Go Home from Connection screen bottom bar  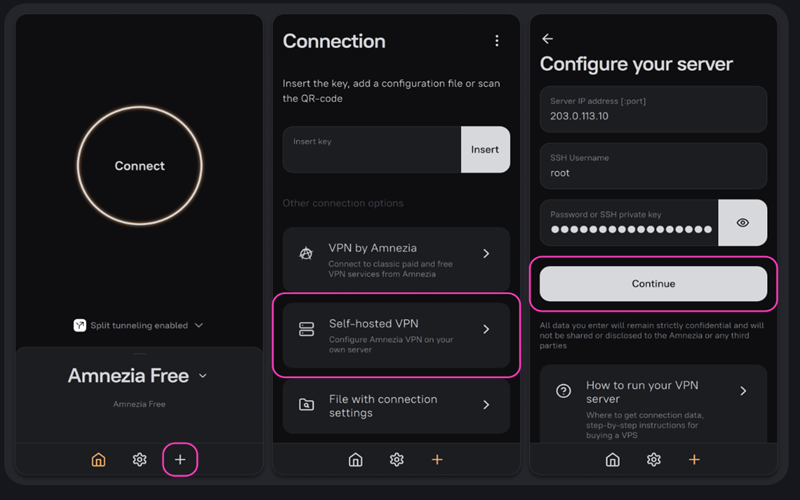pos(356,460)
